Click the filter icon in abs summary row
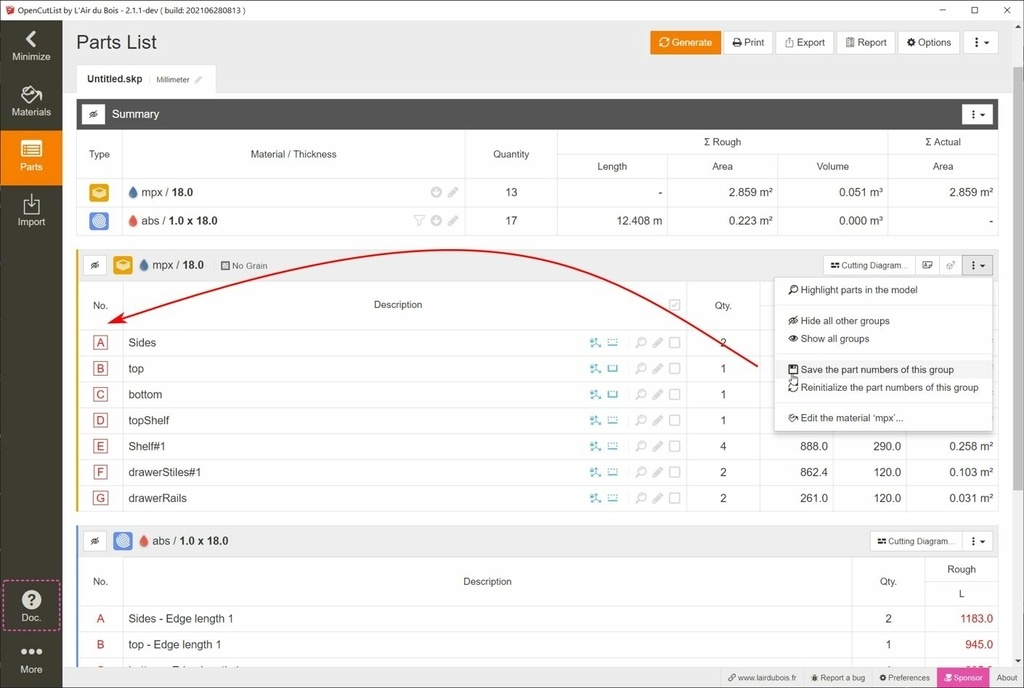Image resolution: width=1024 pixels, height=688 pixels. coord(419,221)
